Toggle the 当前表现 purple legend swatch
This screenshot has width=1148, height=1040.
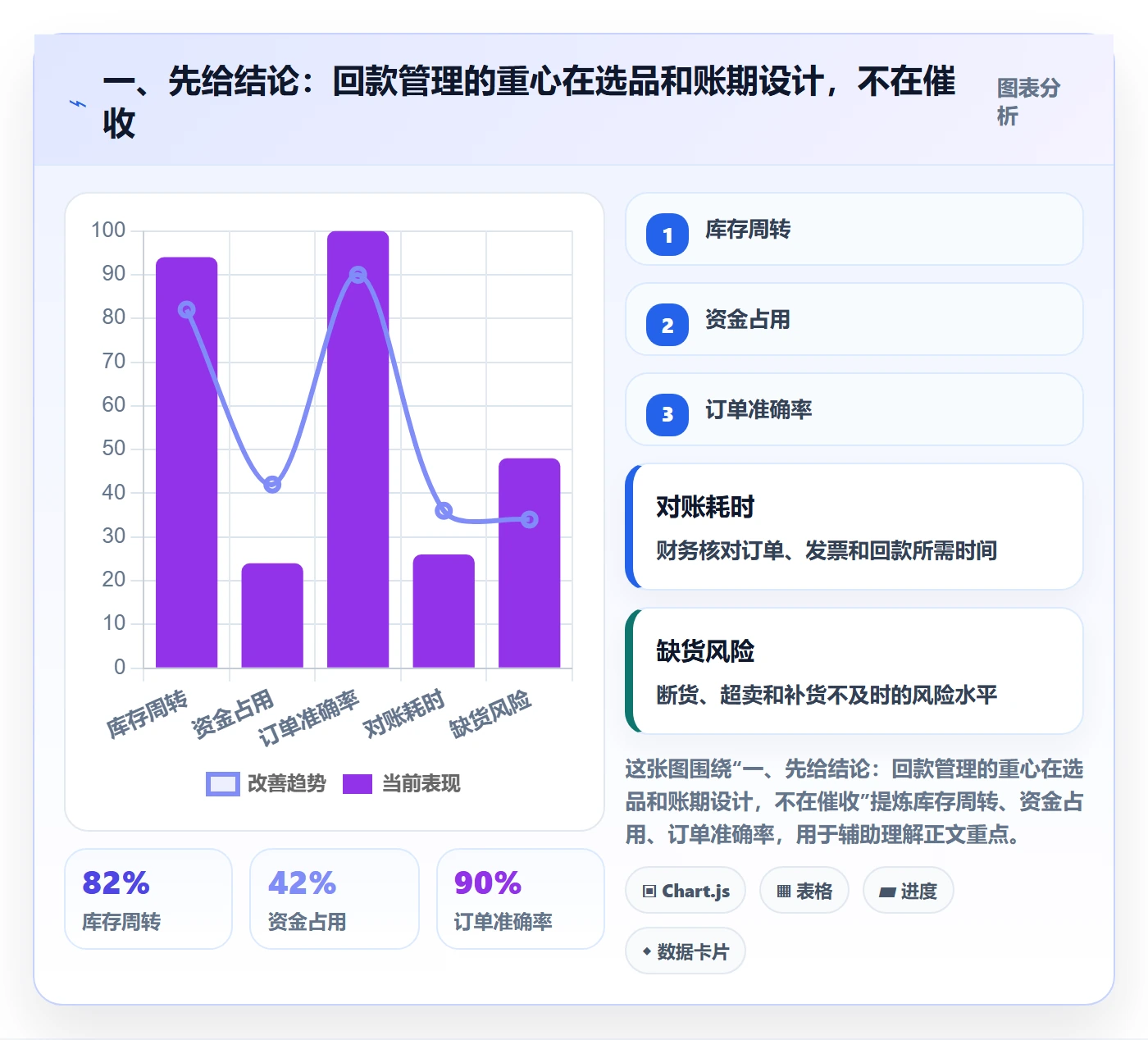pyautogui.click(x=358, y=784)
